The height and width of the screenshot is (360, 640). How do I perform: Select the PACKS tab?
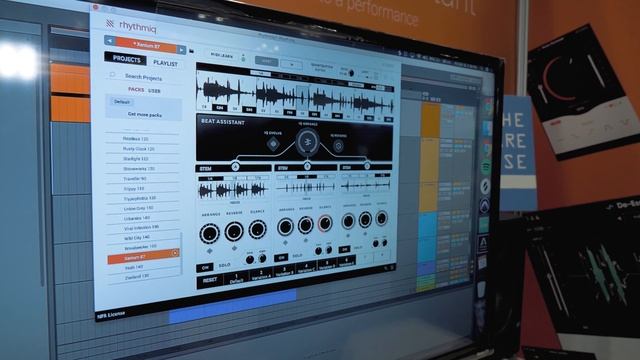pos(136,89)
